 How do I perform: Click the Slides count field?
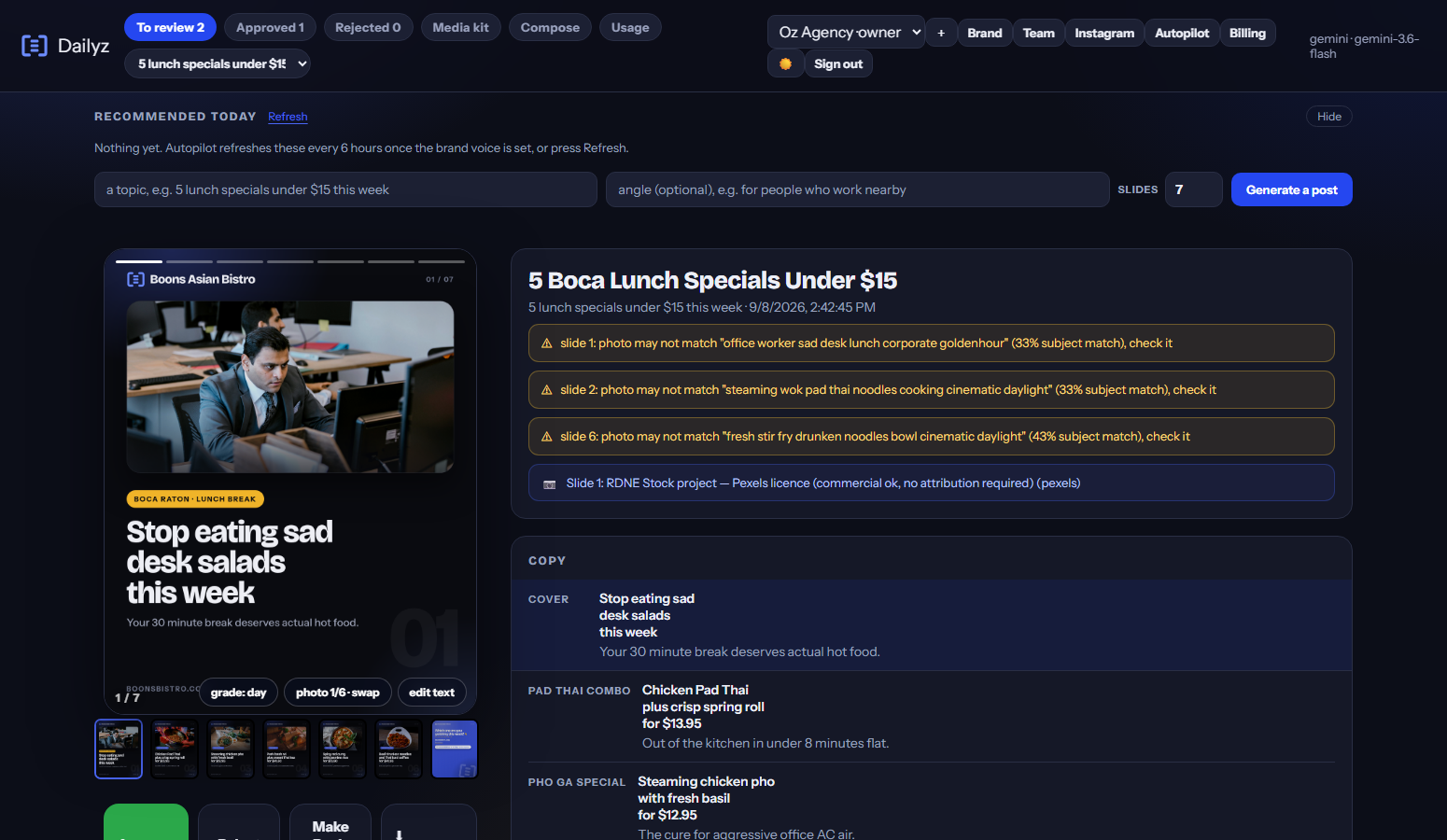click(1193, 189)
